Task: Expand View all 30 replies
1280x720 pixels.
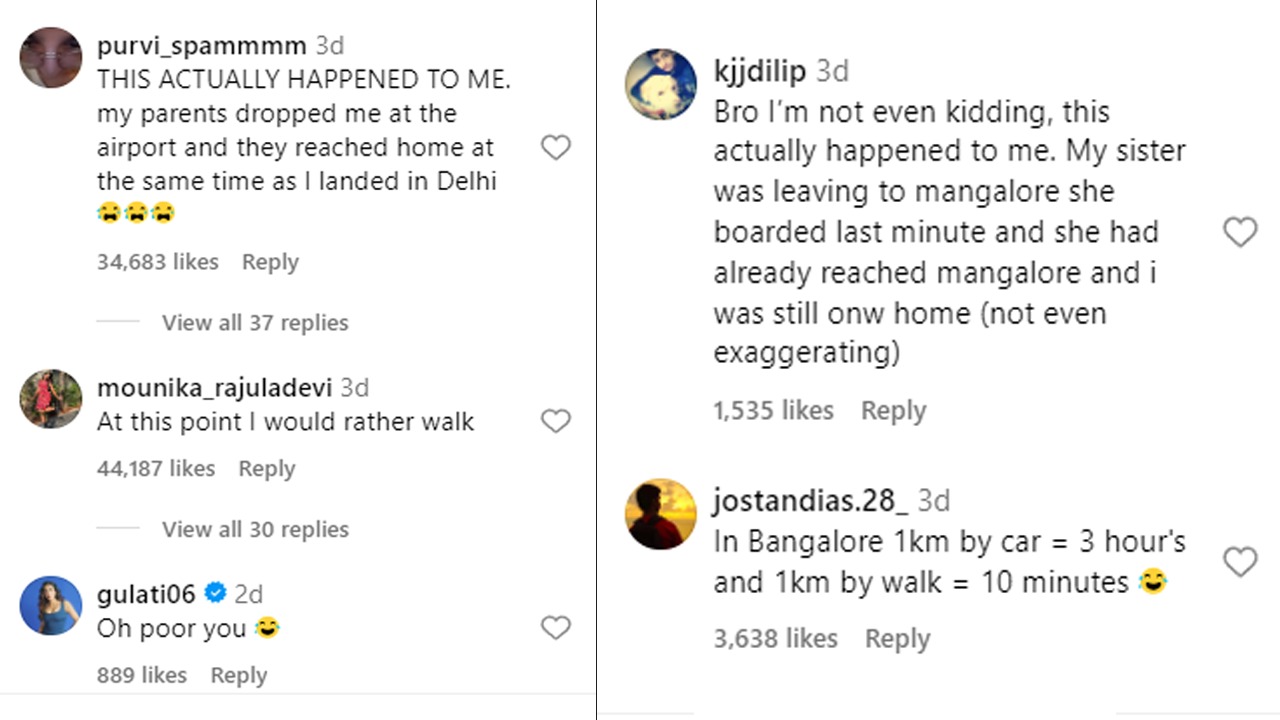Action: click(x=255, y=530)
